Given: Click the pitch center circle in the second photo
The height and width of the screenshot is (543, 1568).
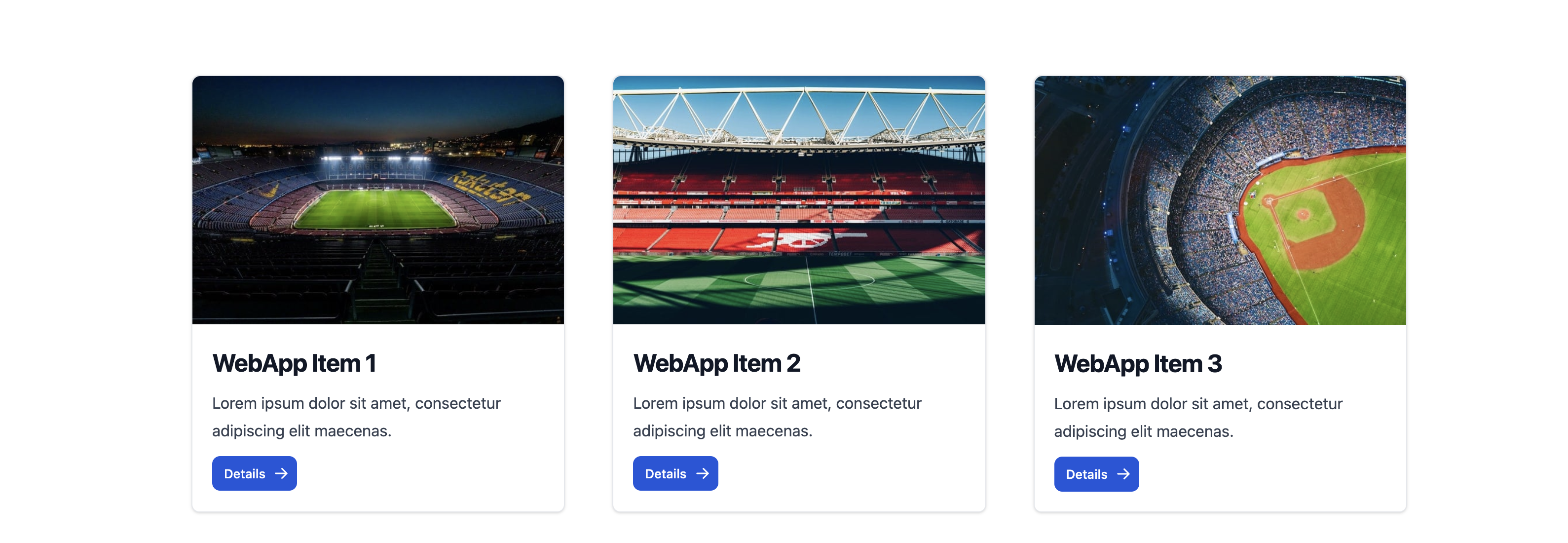Looking at the screenshot, I should point(809,279).
